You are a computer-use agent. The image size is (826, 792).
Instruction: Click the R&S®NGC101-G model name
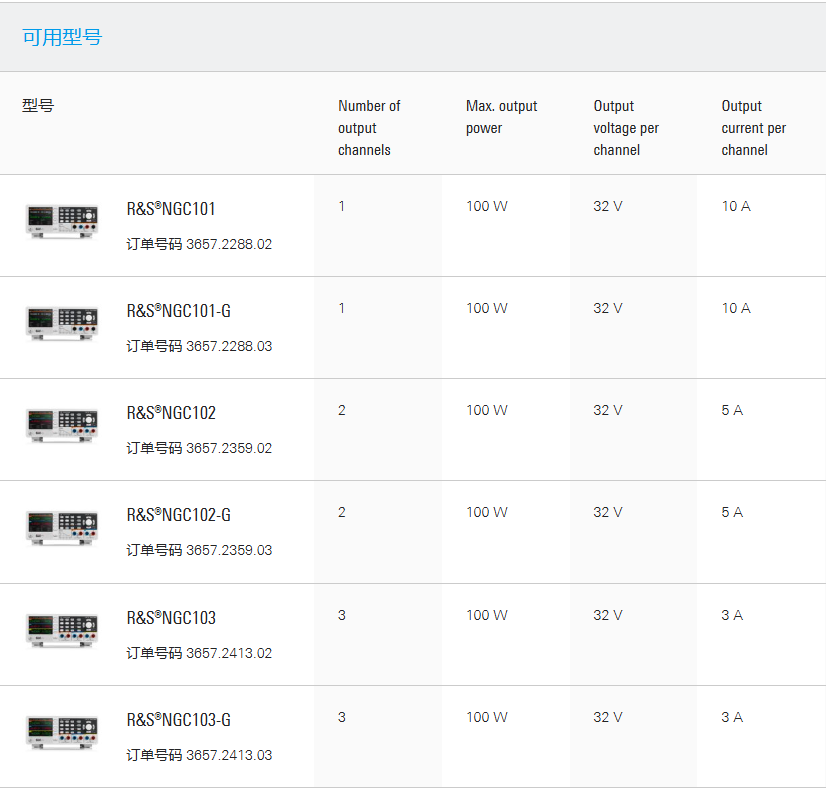click(179, 311)
